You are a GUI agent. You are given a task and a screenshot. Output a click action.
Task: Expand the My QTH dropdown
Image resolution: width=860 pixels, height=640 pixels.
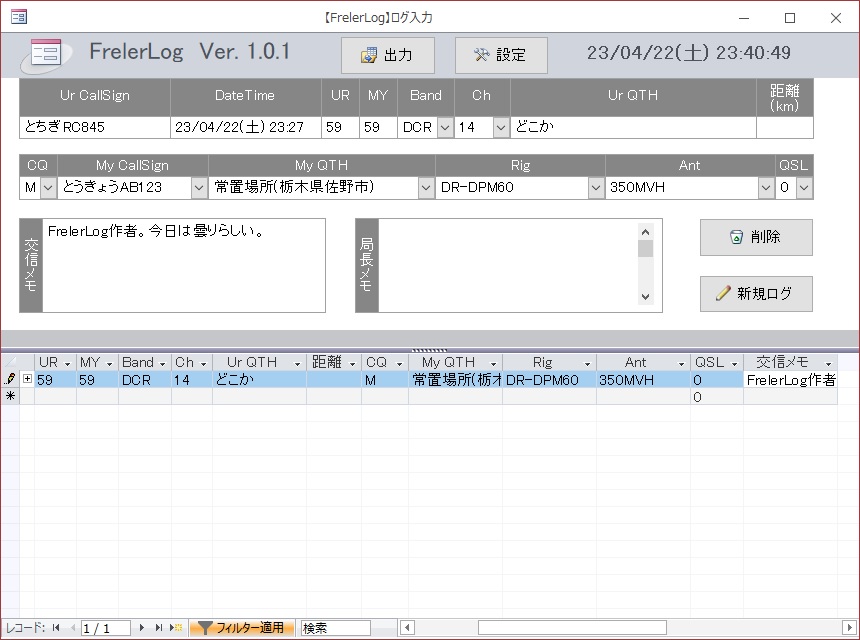[426, 188]
